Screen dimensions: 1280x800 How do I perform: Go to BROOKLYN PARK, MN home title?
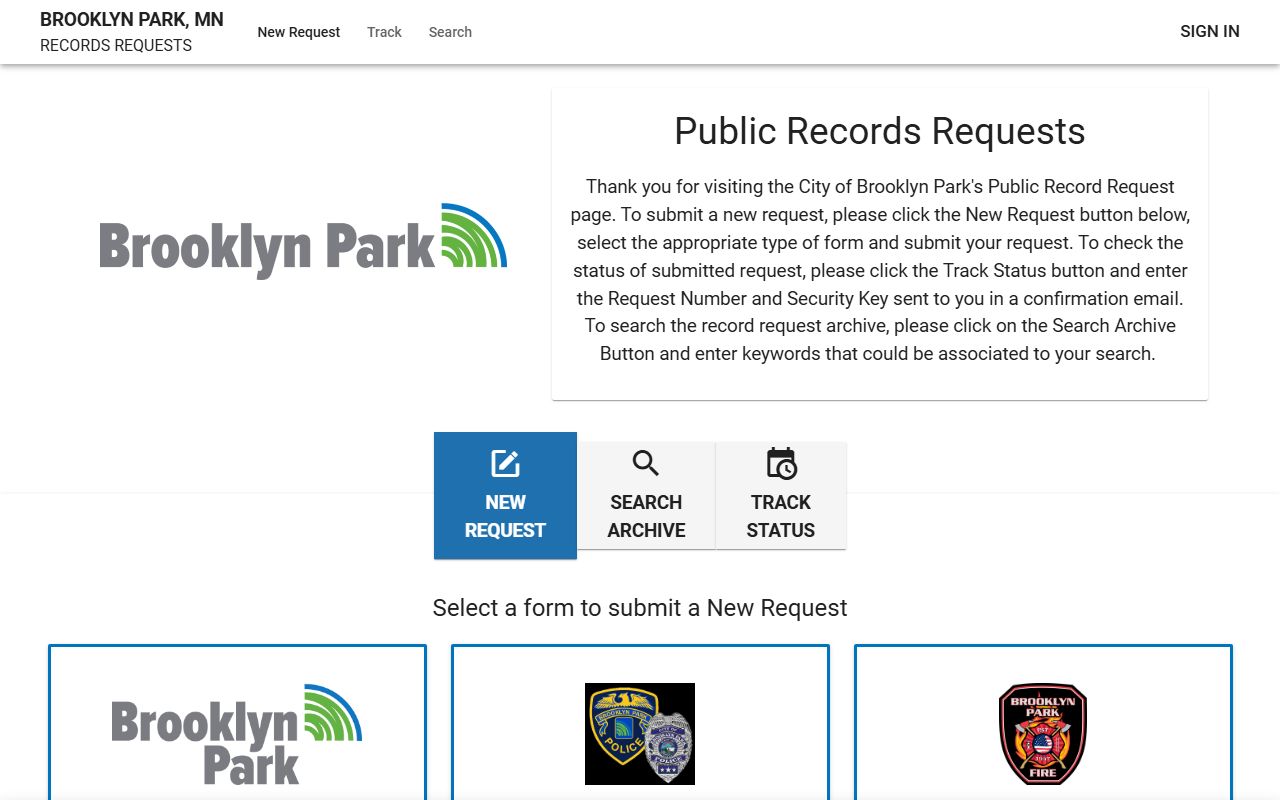click(x=132, y=20)
